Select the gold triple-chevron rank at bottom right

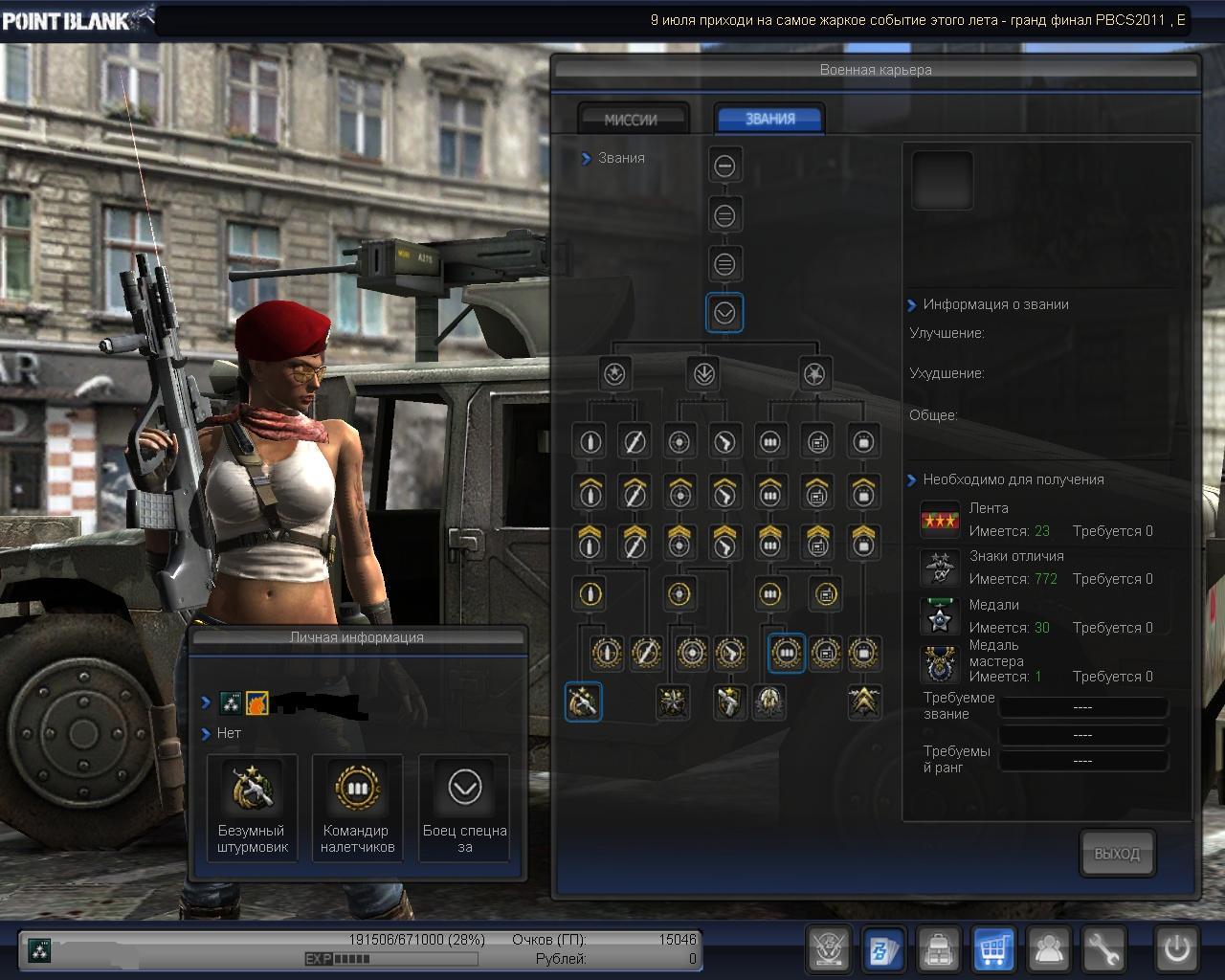point(864,702)
